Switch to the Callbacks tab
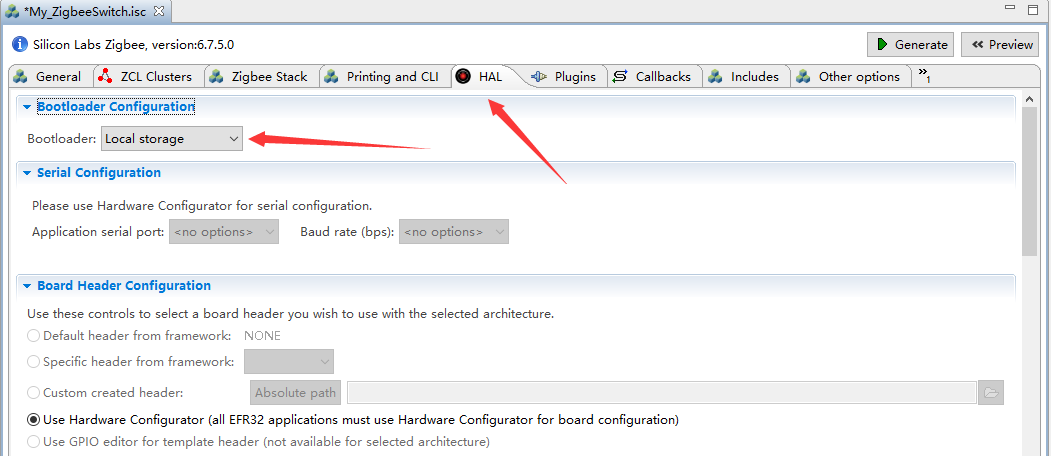The width and height of the screenshot is (1051, 456). (x=654, y=76)
